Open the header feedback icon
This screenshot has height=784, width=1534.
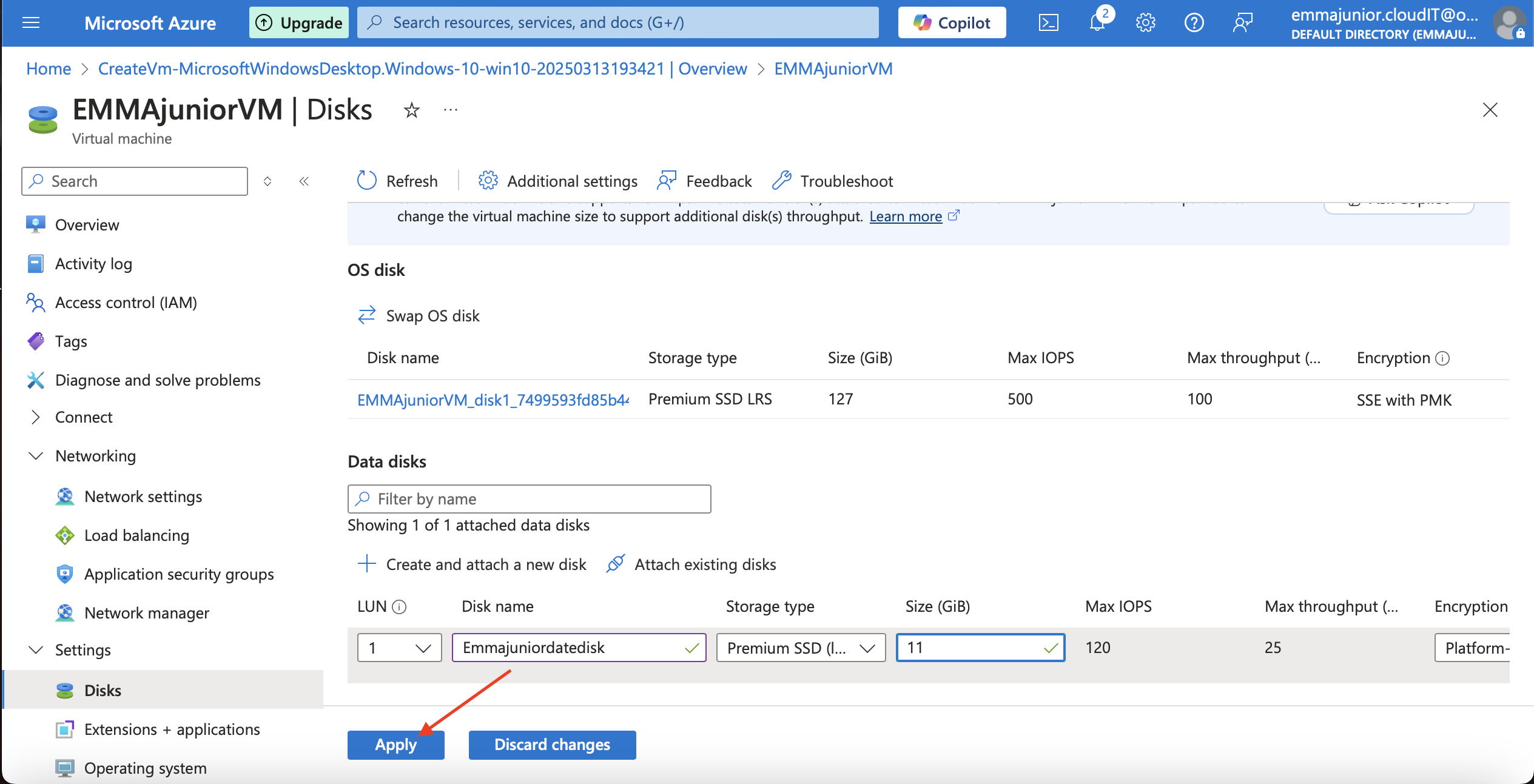pos(1242,23)
